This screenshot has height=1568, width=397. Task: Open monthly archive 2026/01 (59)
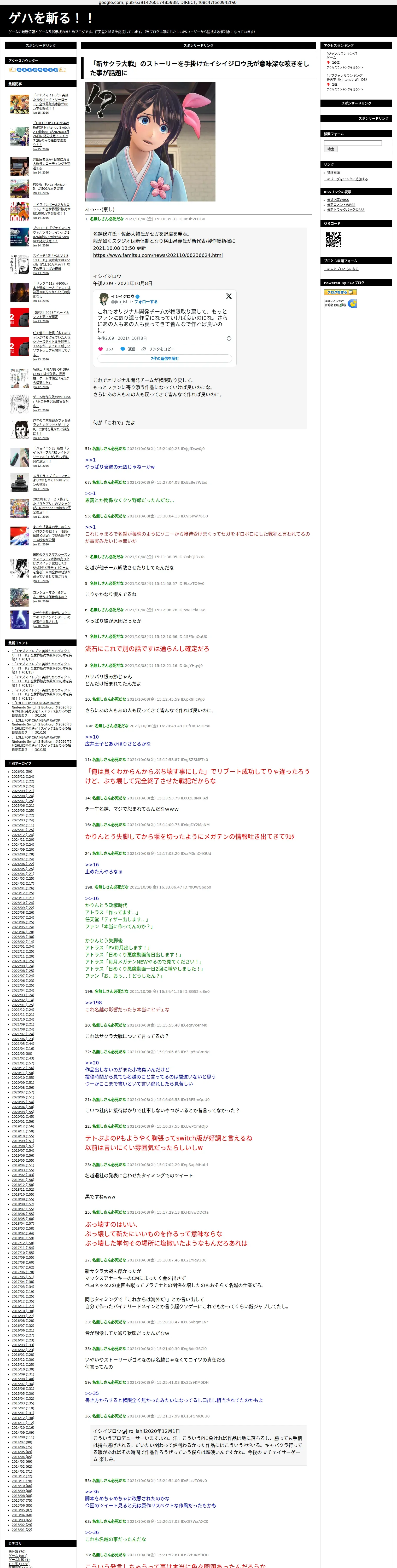tap(22, 771)
